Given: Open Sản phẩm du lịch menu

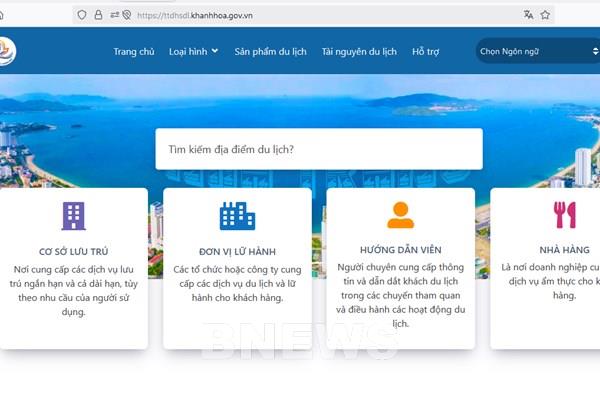Looking at the screenshot, I should [271, 52].
